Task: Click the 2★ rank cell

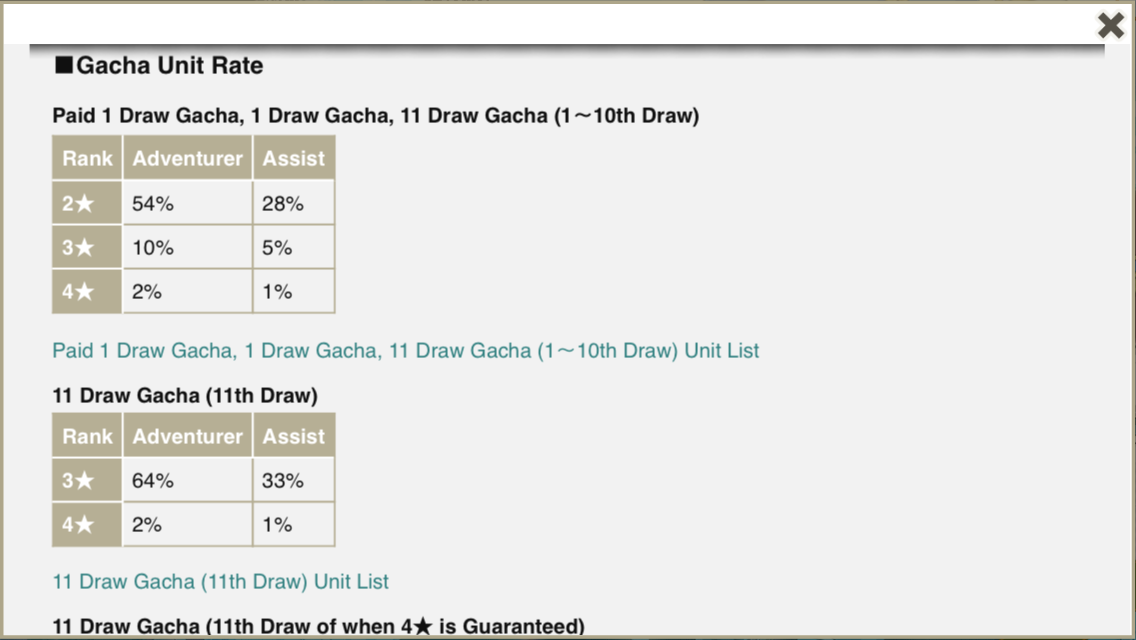Action: [x=87, y=204]
